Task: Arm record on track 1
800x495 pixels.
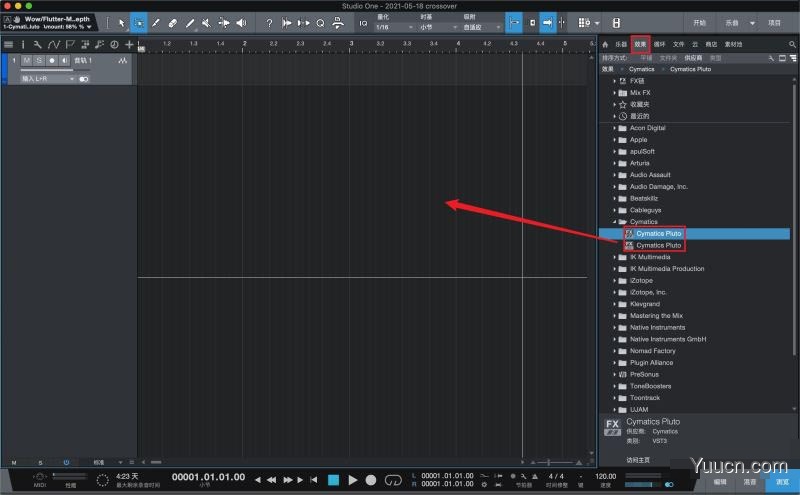Action: coord(52,61)
